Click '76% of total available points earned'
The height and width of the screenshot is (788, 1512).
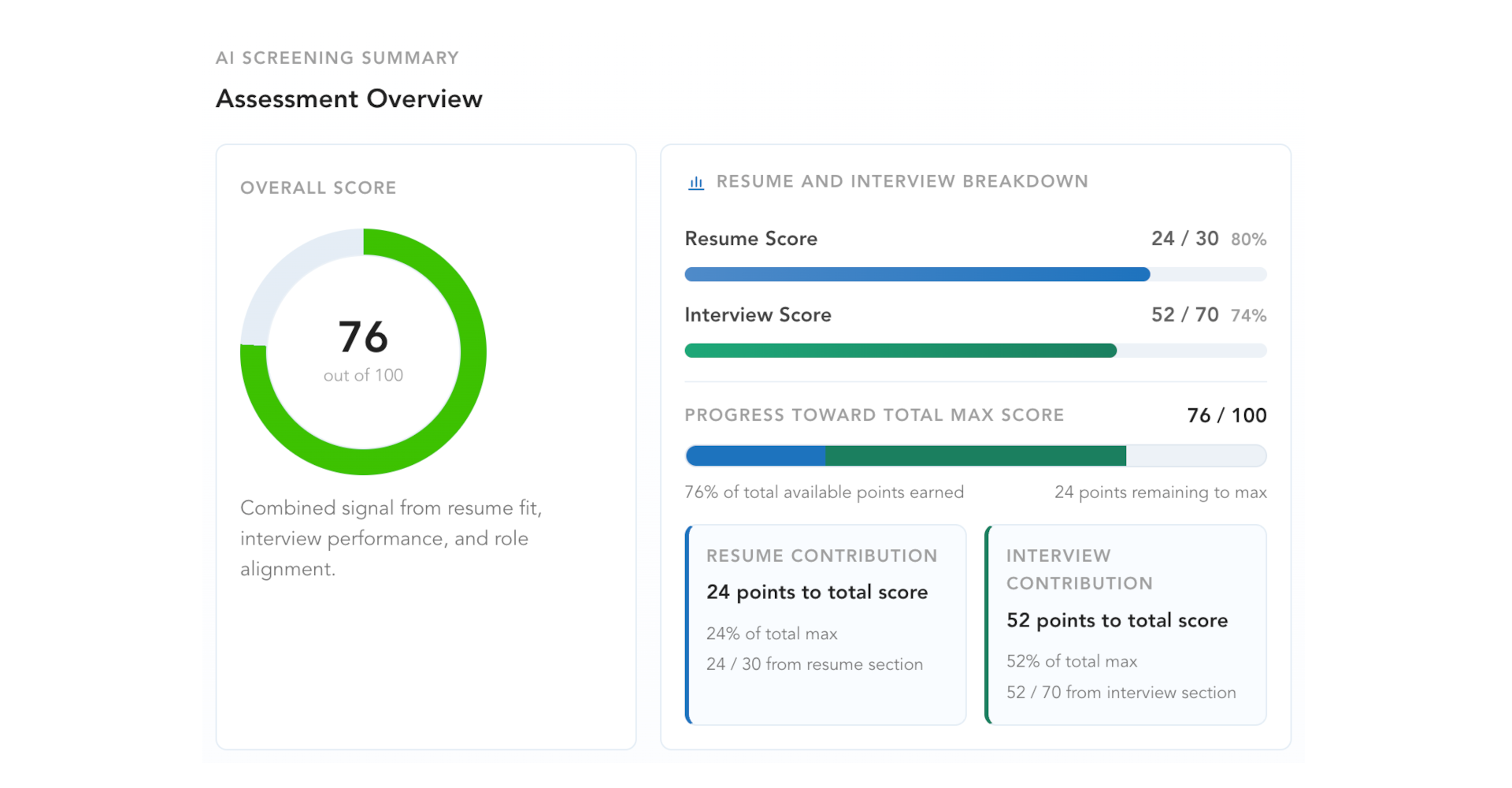pyautogui.click(x=825, y=492)
